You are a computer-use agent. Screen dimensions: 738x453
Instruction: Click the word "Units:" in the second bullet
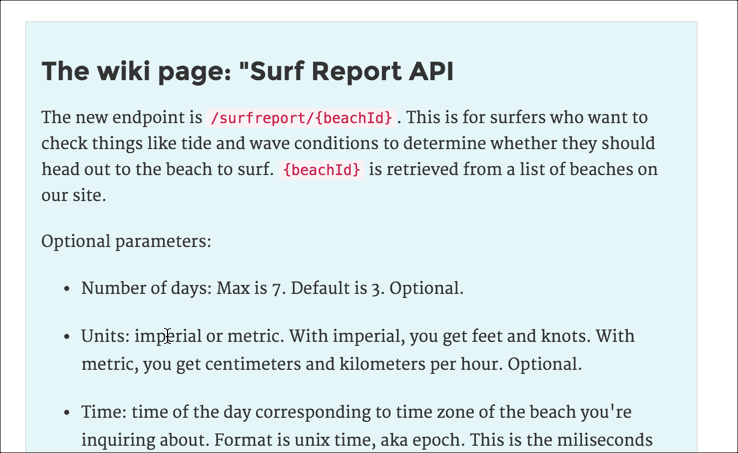(x=105, y=336)
